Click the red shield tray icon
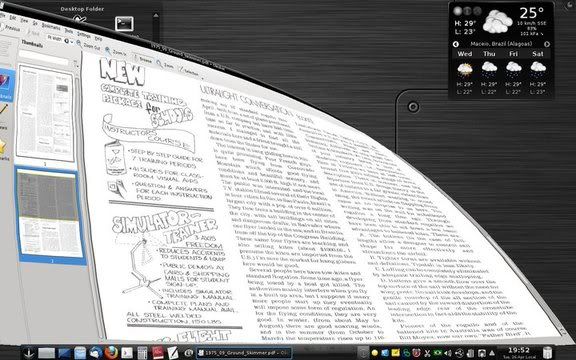 [416, 353]
